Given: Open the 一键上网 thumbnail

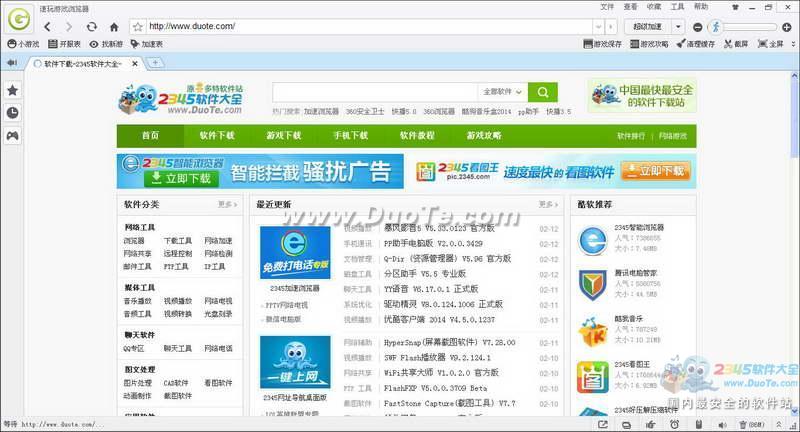Looking at the screenshot, I should 295,362.
